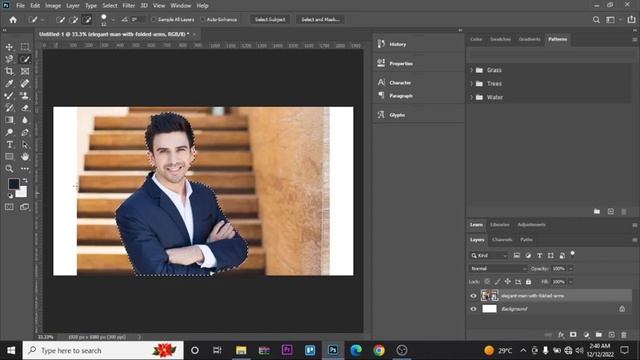Click the Select Subject button
640x360 pixels.
tap(270, 20)
